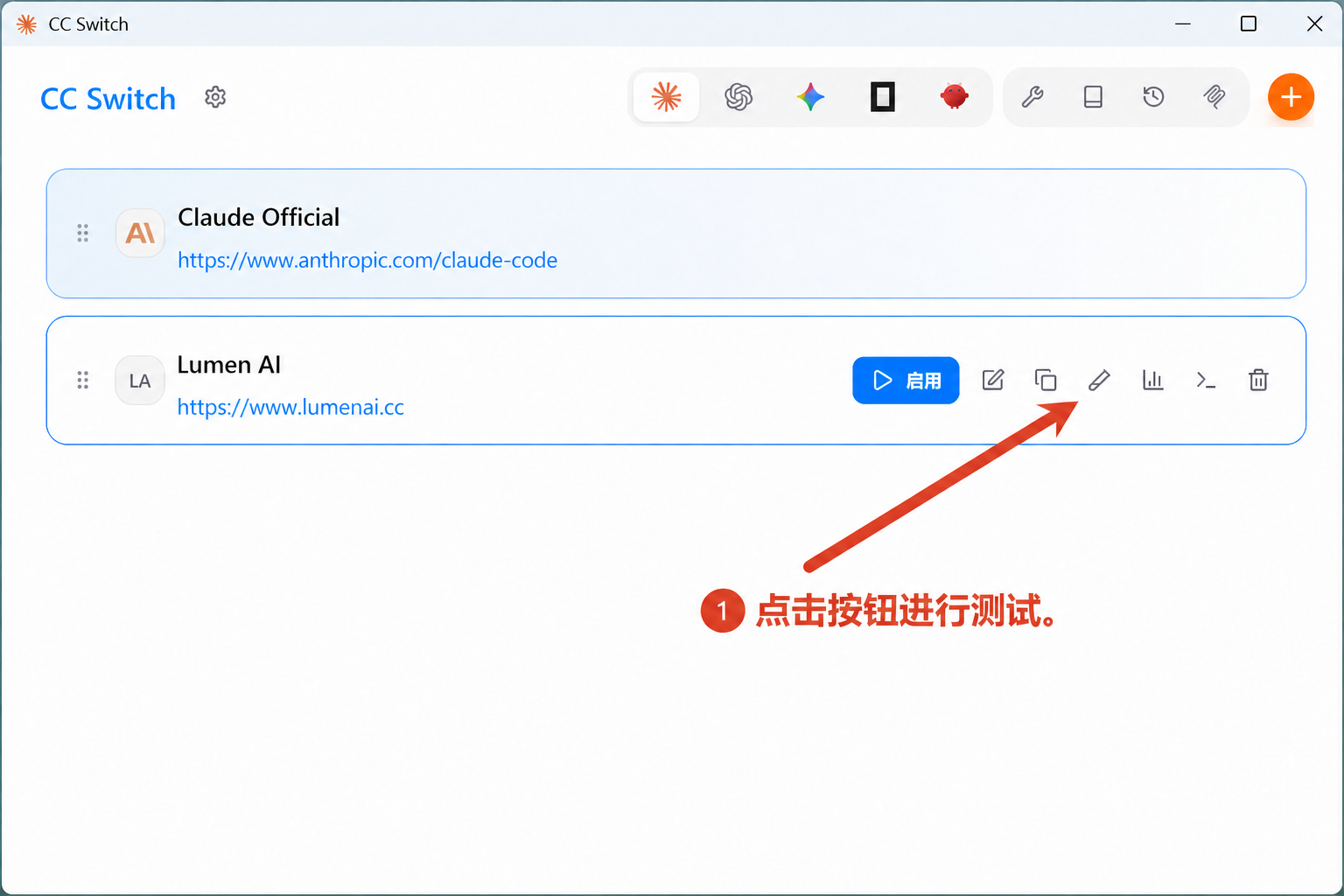Test the Lumen AI provider with the pencil-shaped icon
Screen dimensions: 1344x896
[1099, 380]
